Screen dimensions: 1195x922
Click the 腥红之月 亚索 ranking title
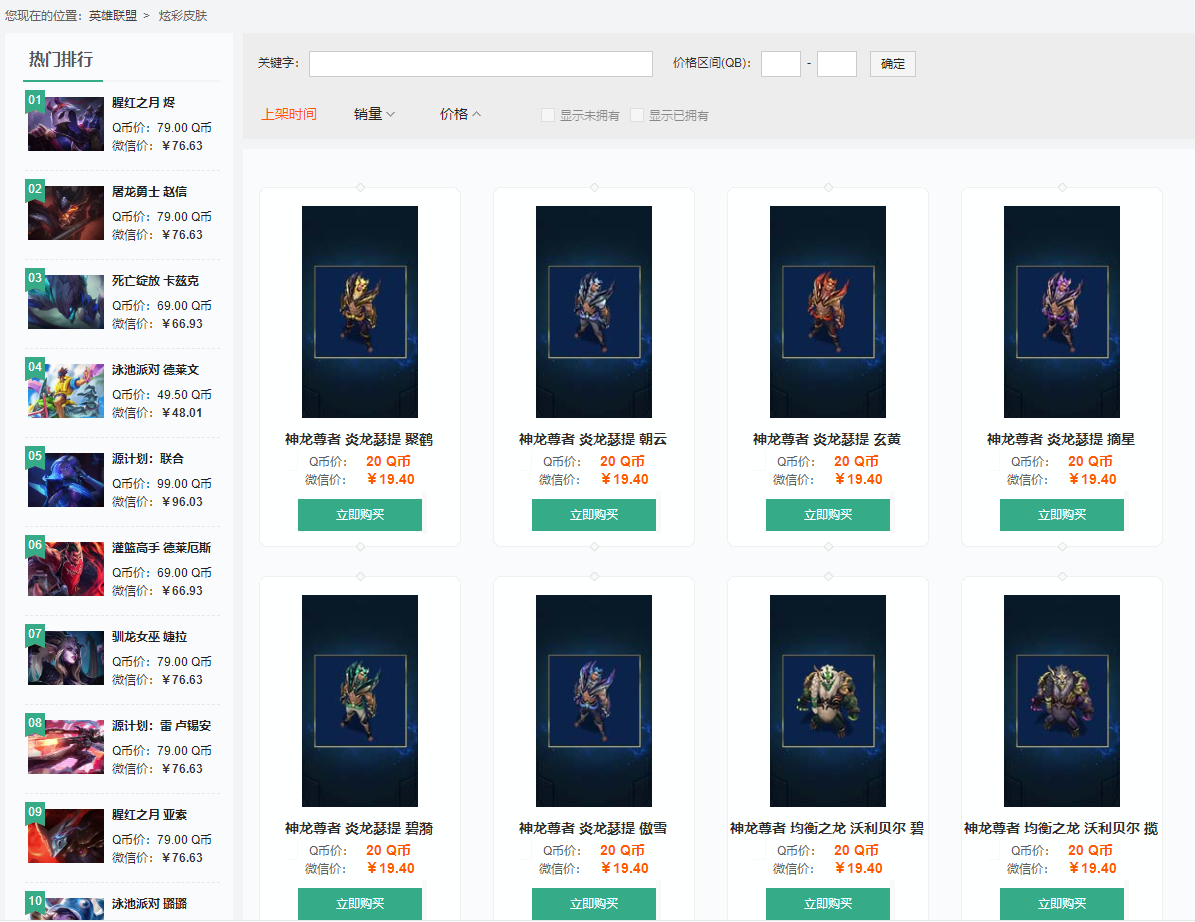click(149, 815)
